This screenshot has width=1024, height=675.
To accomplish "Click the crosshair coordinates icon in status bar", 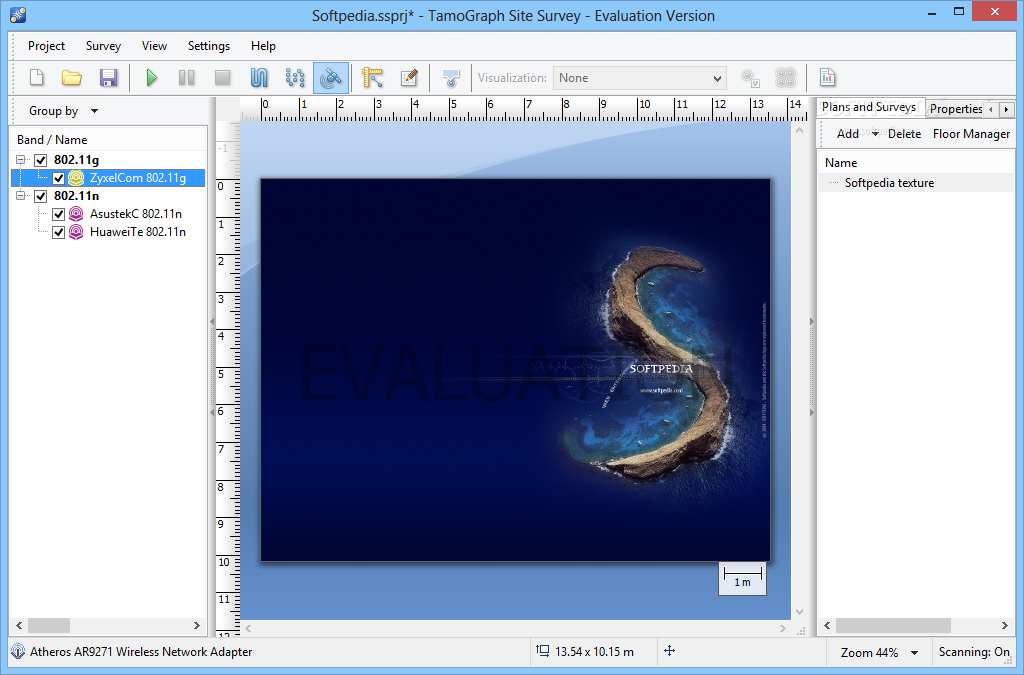I will click(669, 651).
